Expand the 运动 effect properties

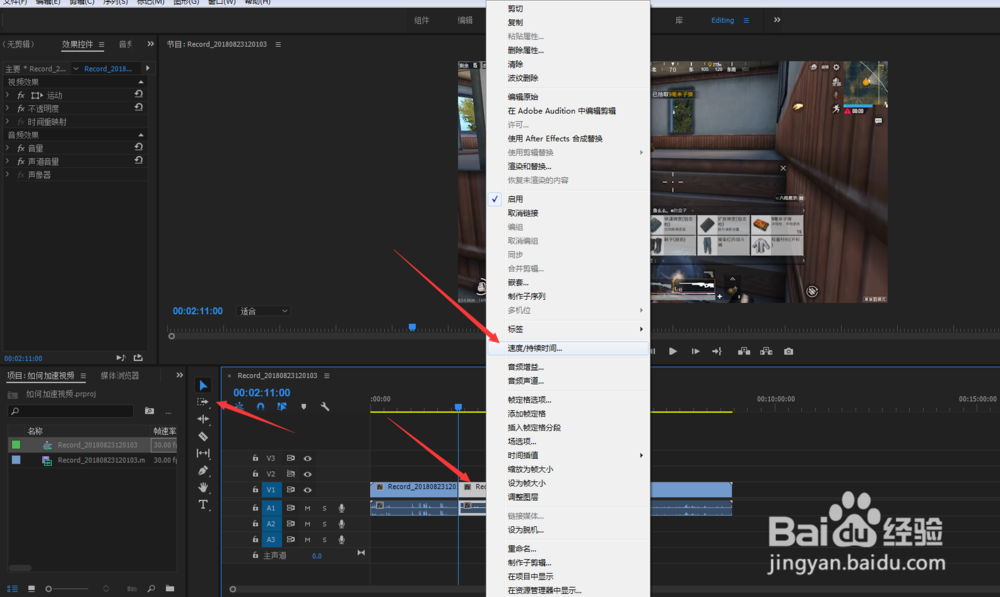click(8, 95)
